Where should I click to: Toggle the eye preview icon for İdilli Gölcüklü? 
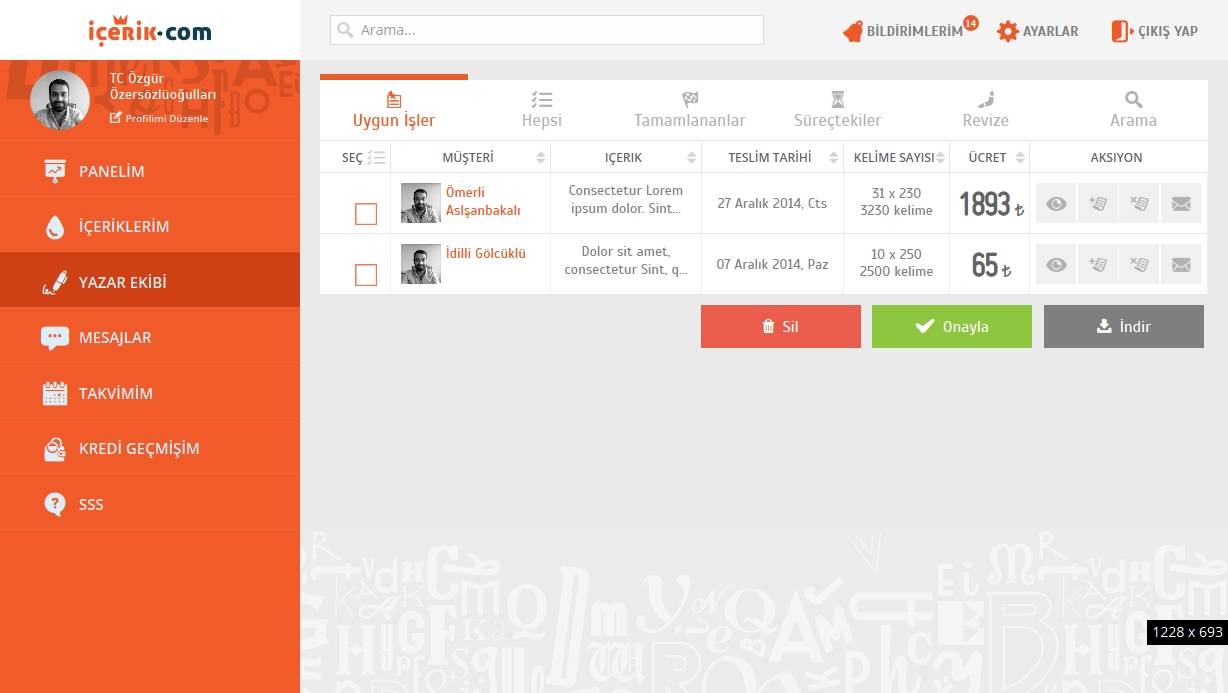coord(1055,263)
